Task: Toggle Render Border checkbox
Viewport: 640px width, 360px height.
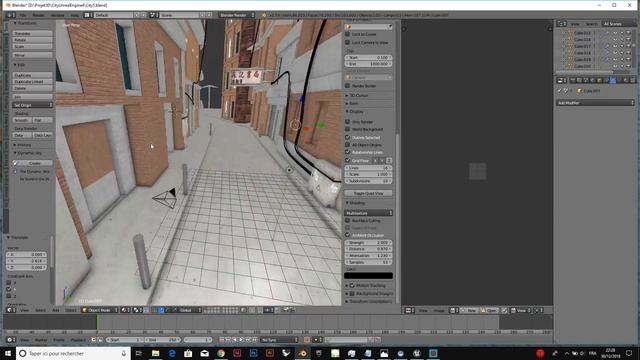Action: pos(348,86)
